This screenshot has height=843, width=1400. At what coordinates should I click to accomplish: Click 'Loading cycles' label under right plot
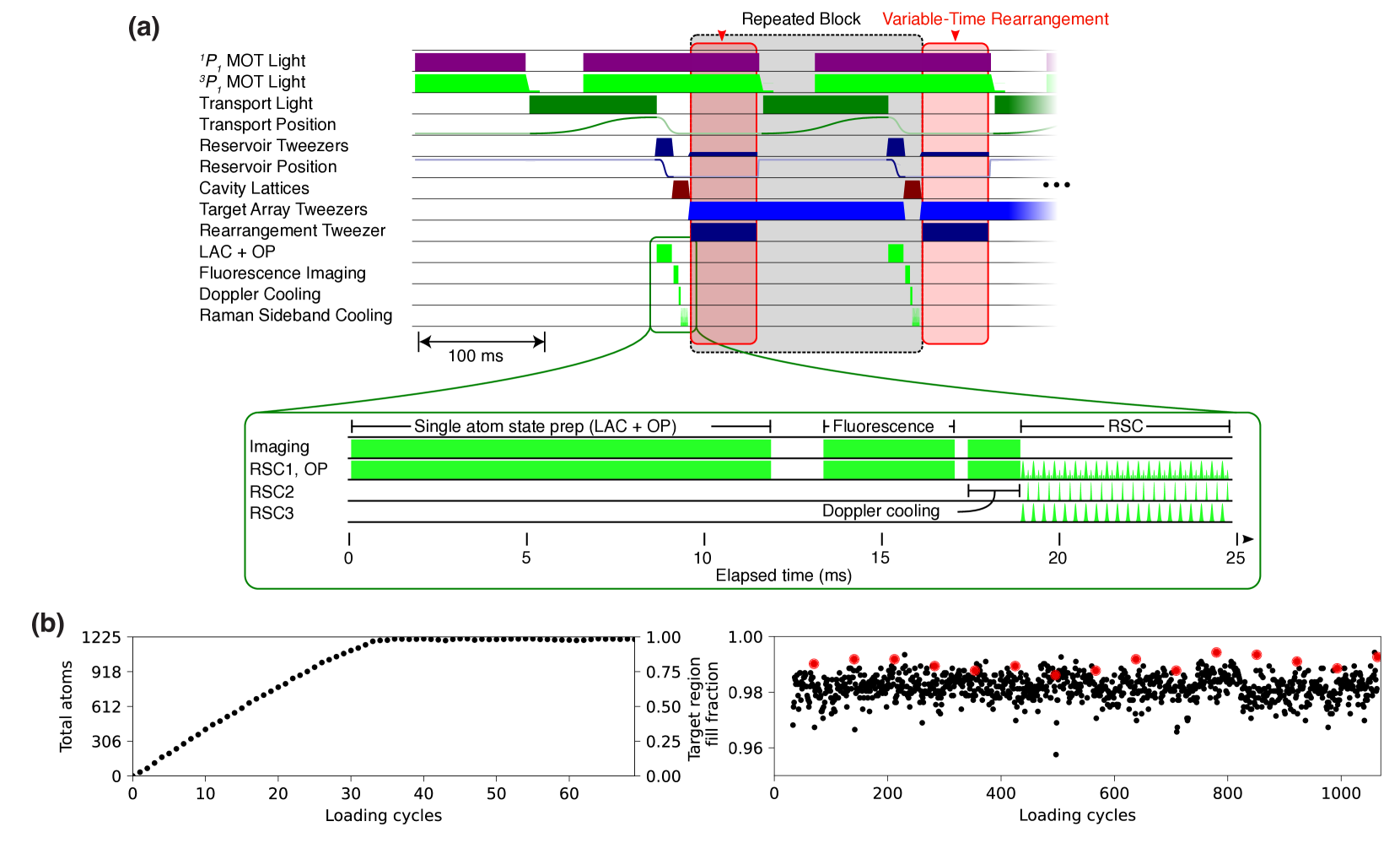[x=1077, y=815]
